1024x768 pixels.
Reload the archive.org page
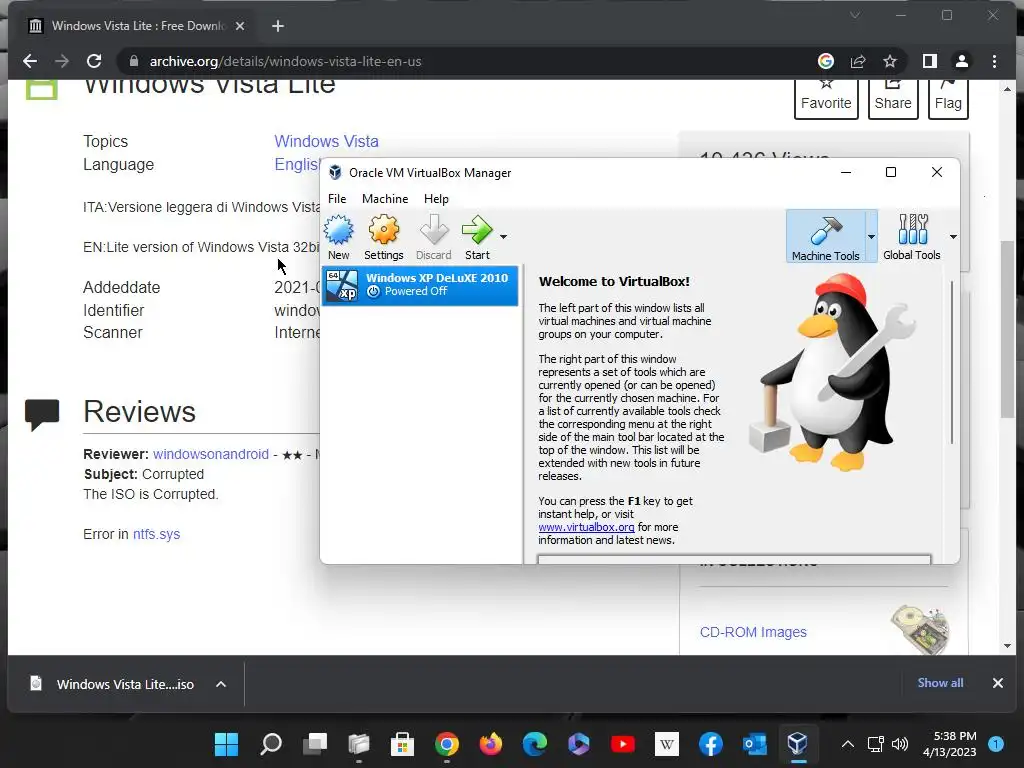(x=94, y=61)
